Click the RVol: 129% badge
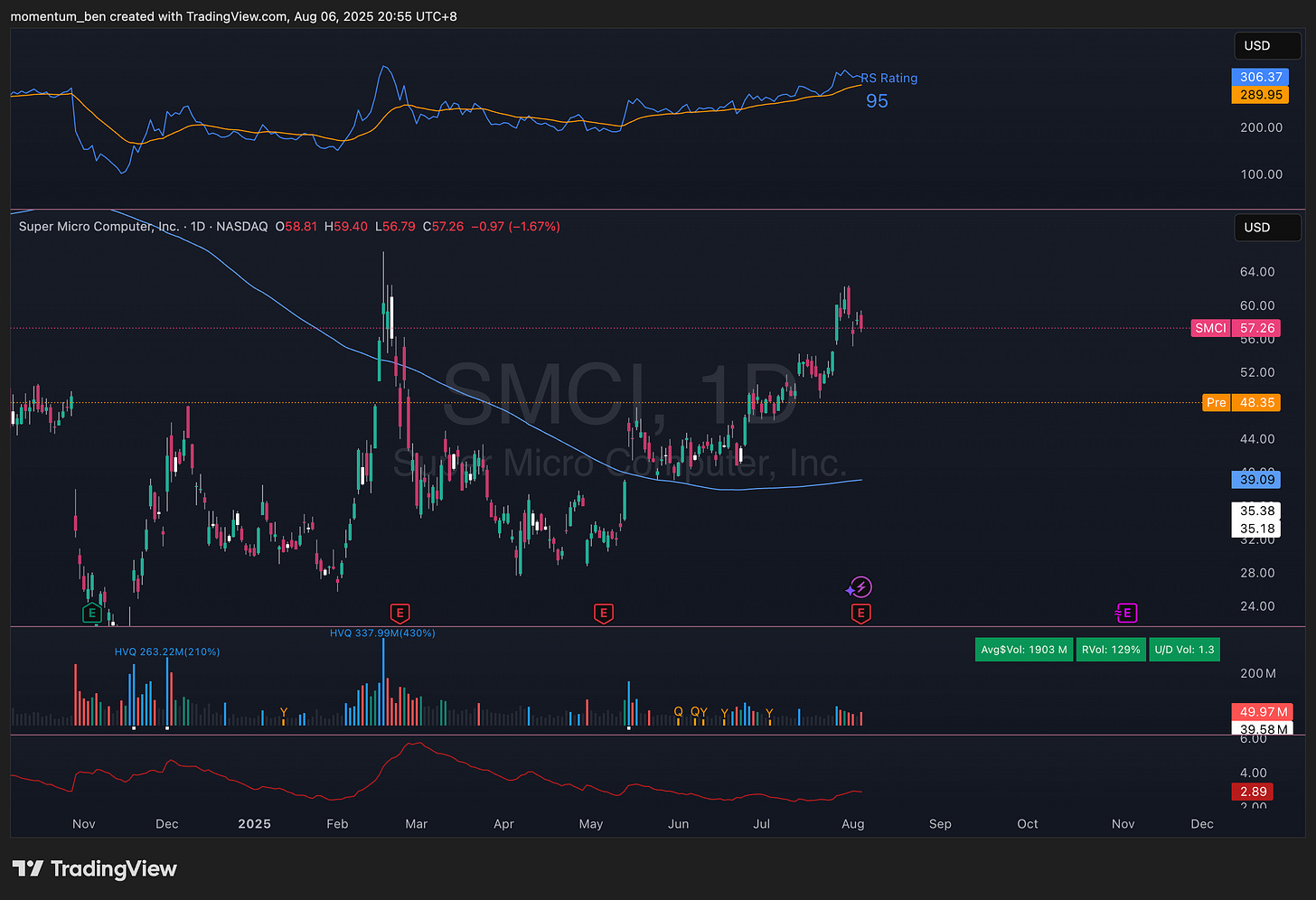 click(1111, 649)
